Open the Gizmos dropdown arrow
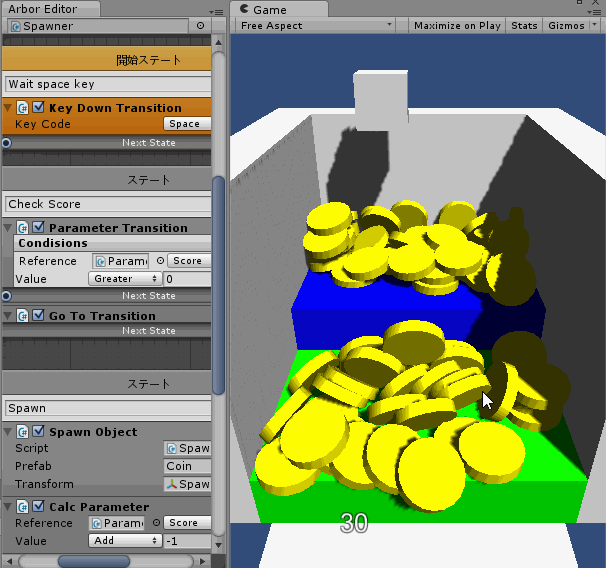The image size is (606, 568). (594, 25)
